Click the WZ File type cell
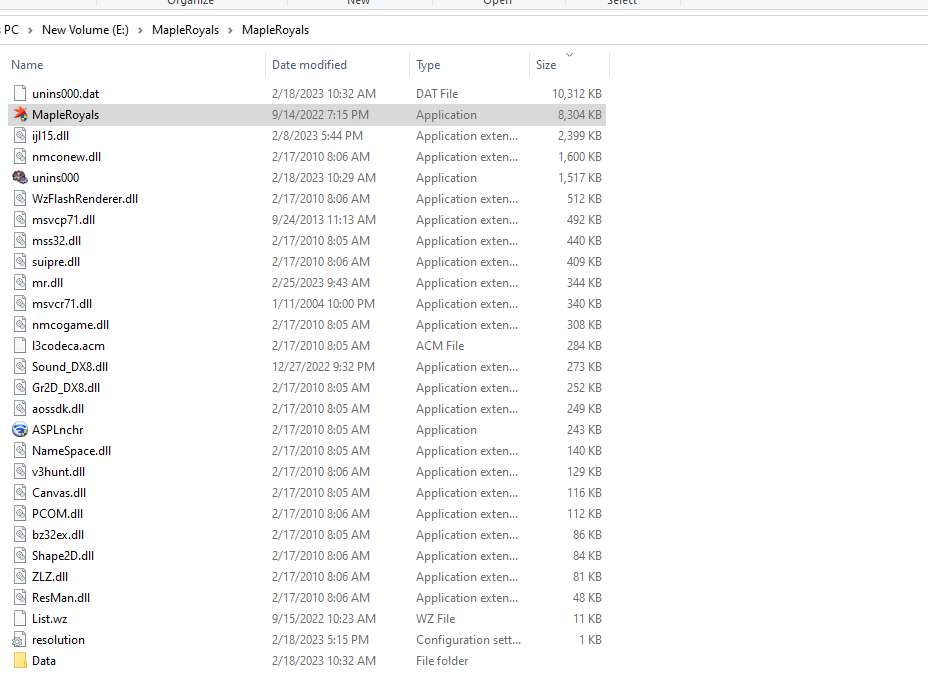Image resolution: width=928 pixels, height=679 pixels. (436, 619)
